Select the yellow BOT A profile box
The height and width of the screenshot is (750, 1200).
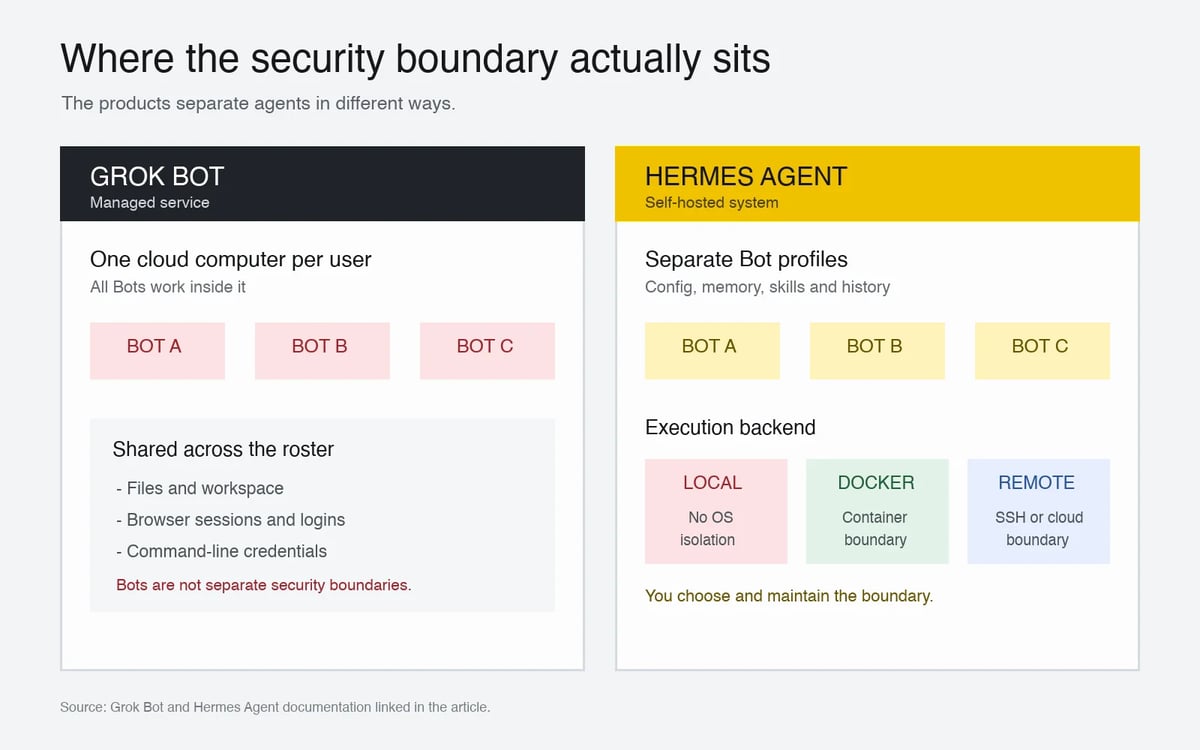[712, 350]
